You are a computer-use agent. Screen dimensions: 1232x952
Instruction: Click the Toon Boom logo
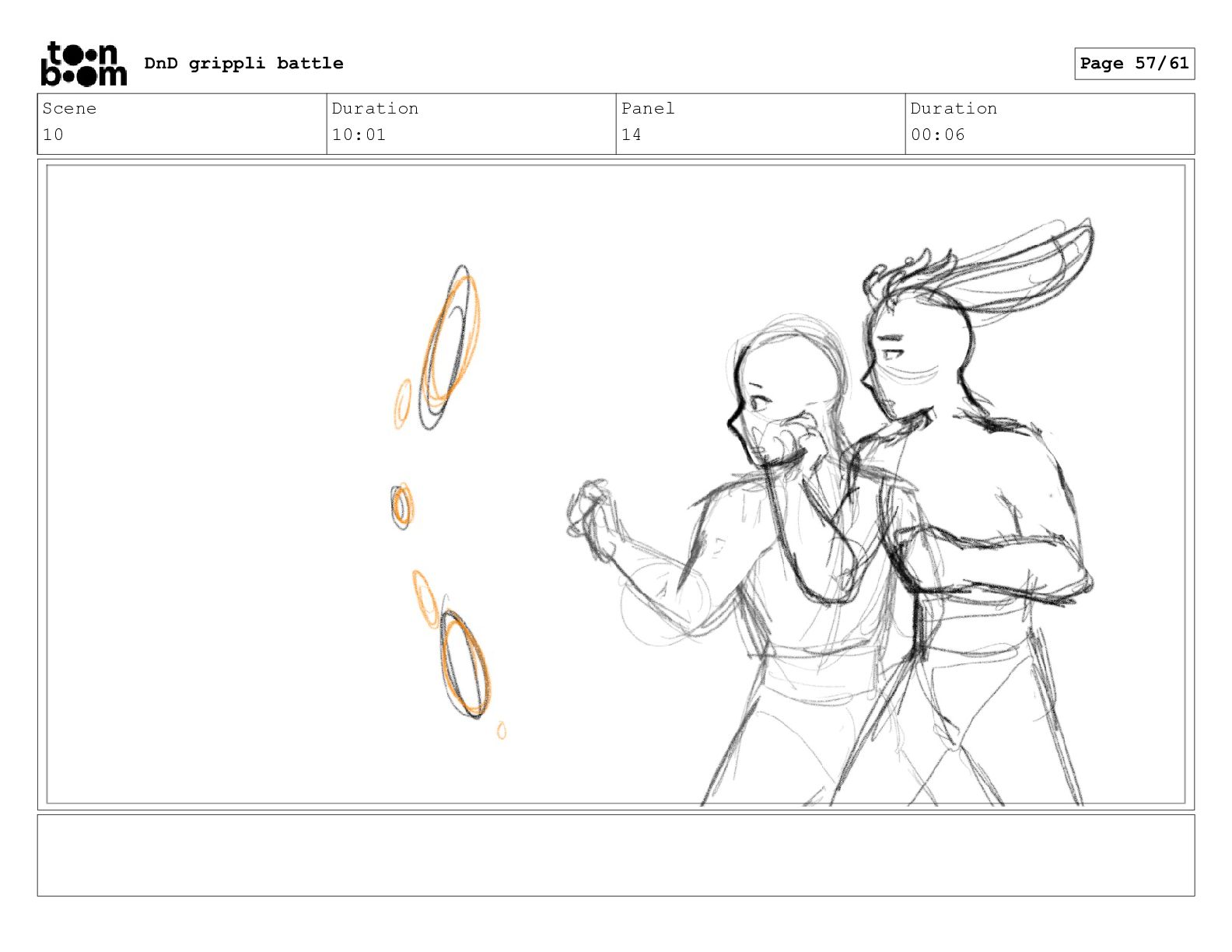coord(83,64)
